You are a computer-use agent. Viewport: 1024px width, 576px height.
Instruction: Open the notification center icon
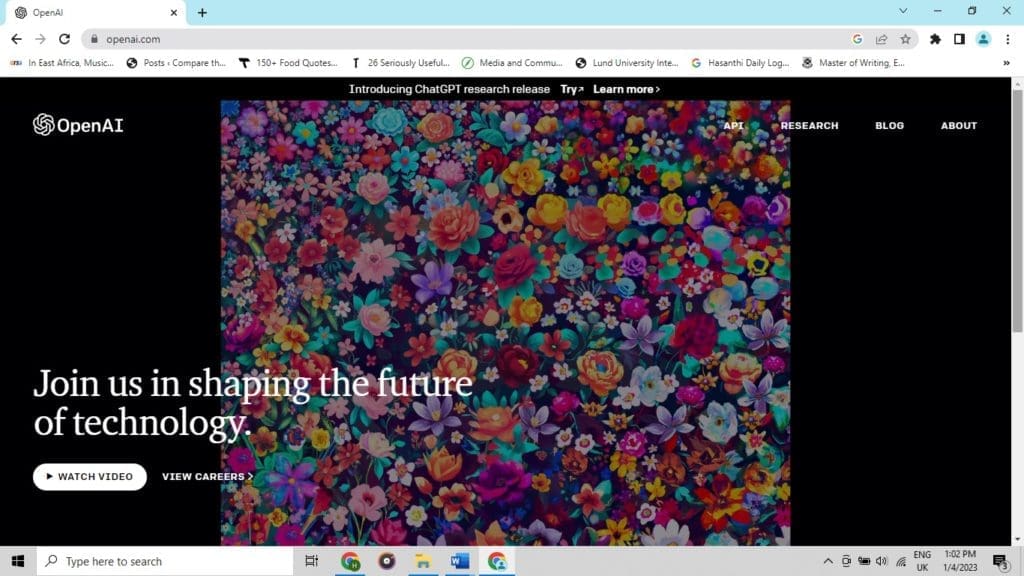(1000, 561)
